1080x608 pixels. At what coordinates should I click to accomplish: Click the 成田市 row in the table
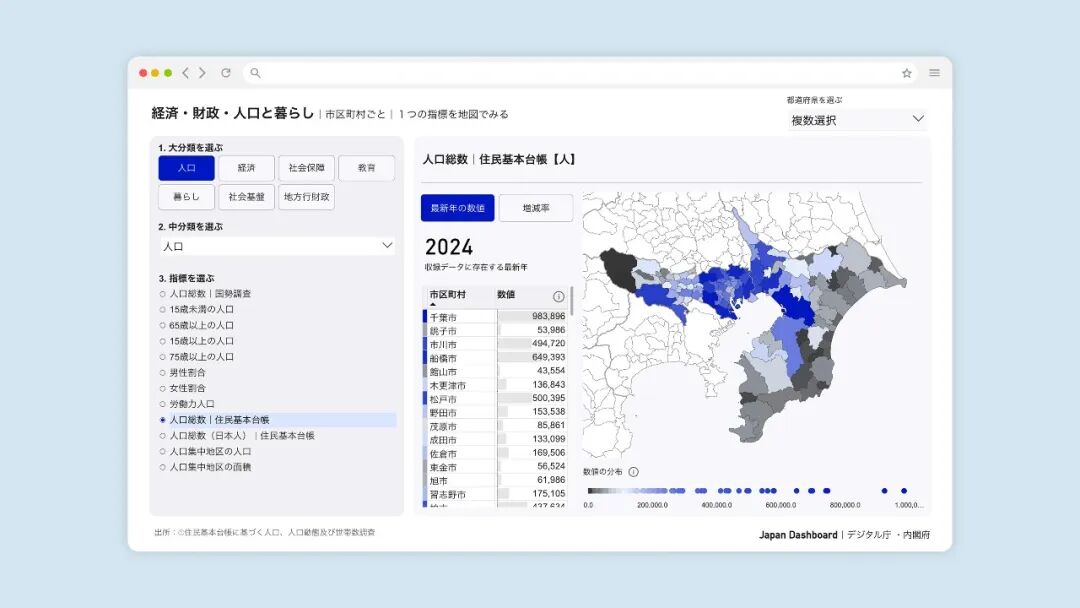(x=495, y=439)
